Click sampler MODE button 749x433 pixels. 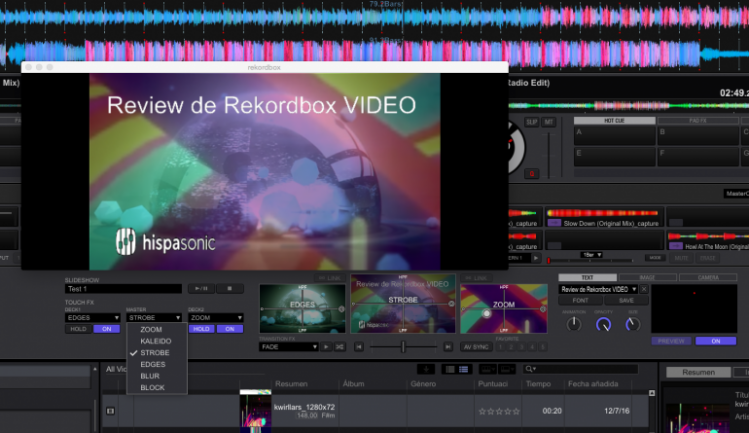click(x=655, y=258)
